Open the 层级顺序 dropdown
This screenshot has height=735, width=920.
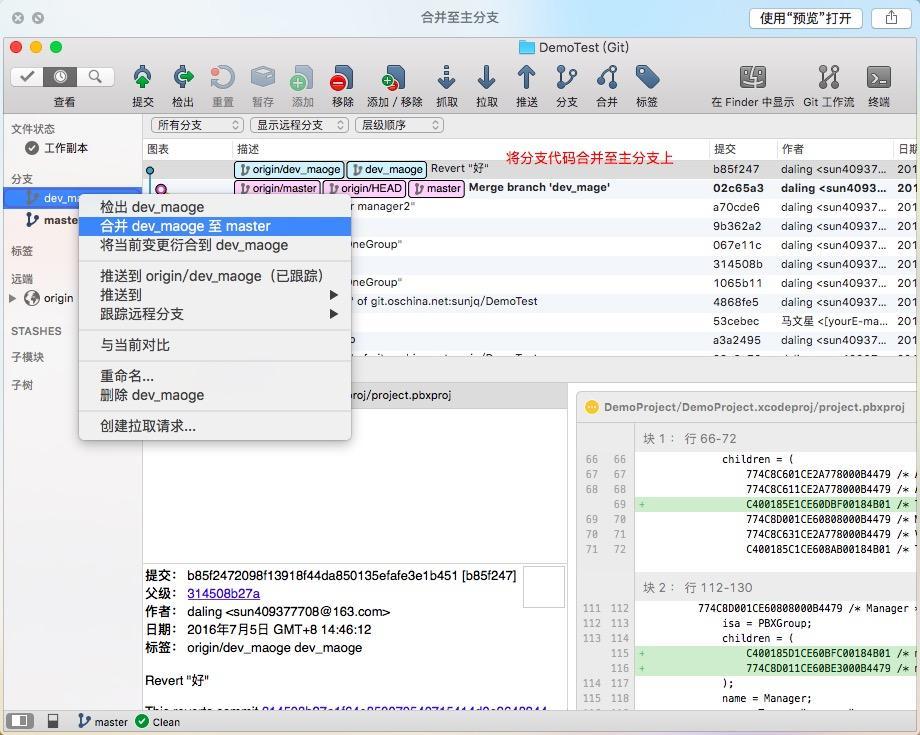click(x=399, y=125)
